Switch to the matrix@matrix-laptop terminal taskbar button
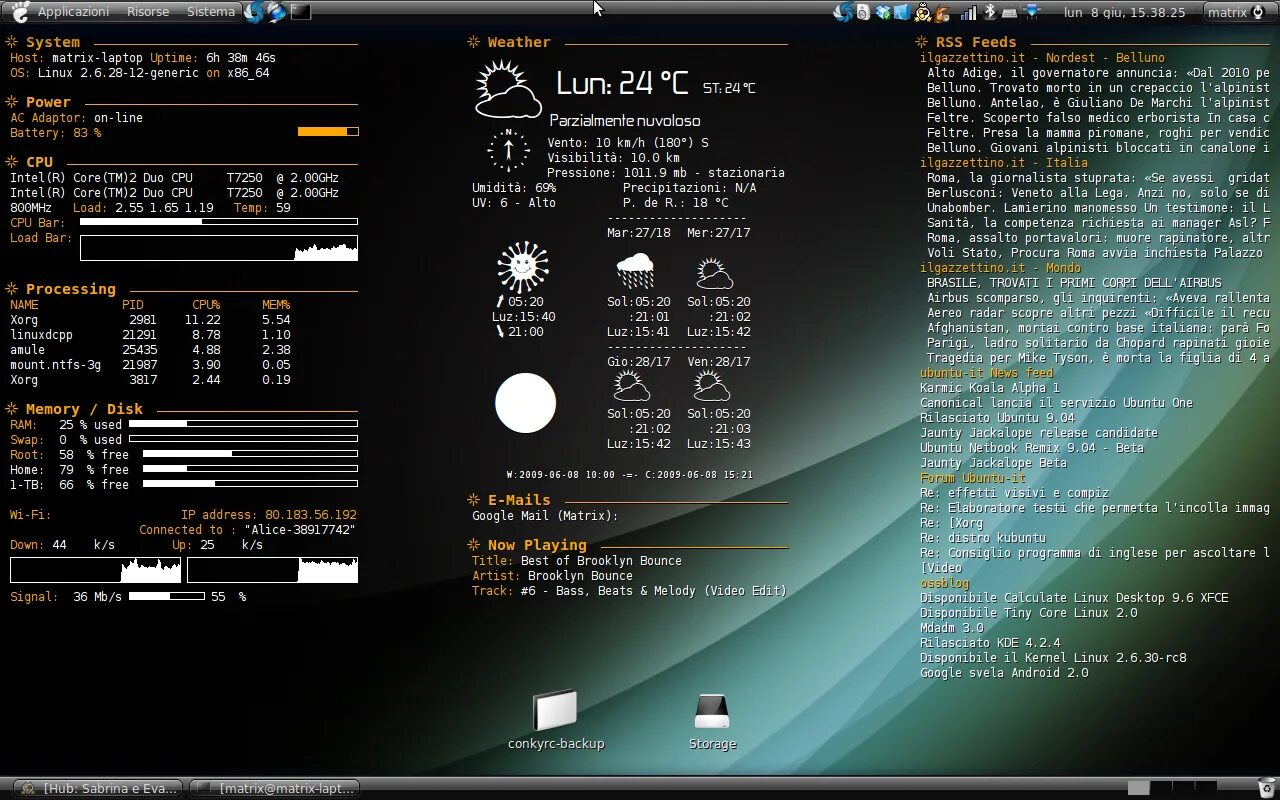 coord(274,788)
